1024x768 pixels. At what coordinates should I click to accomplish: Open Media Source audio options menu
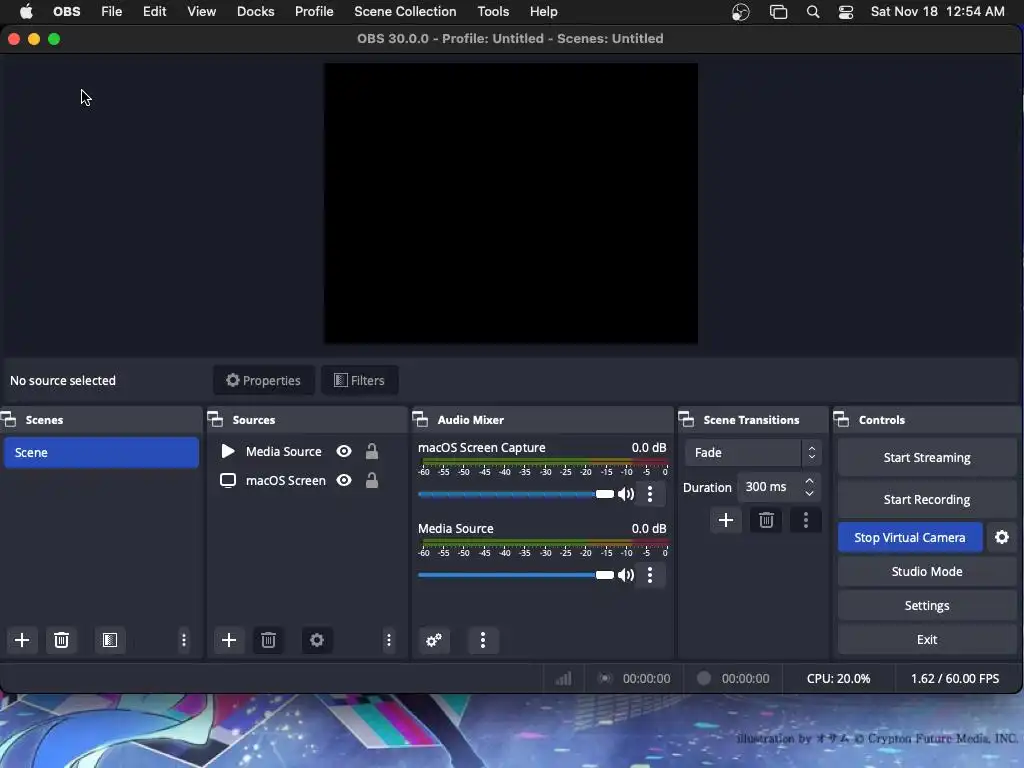pyautogui.click(x=650, y=575)
